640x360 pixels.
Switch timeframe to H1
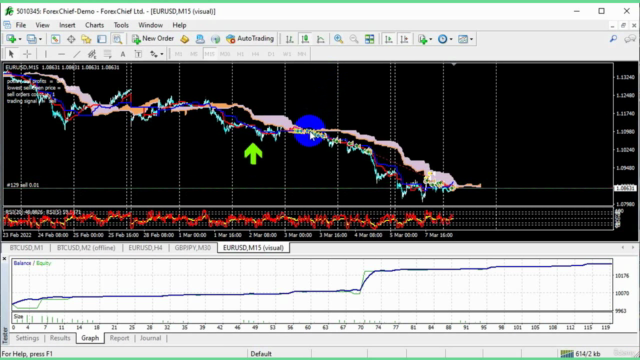[240, 54]
